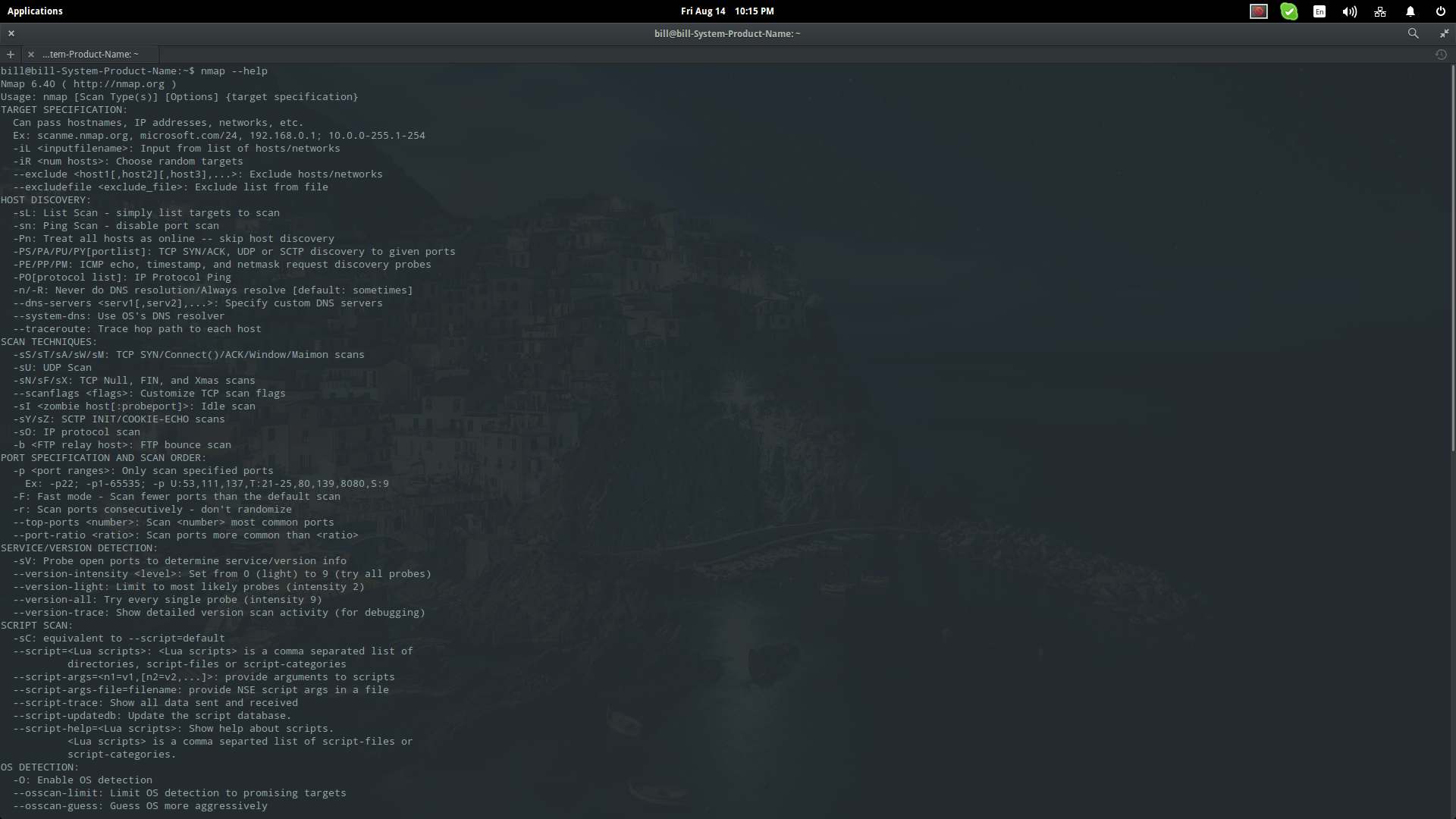Viewport: 1456px width, 819px height.
Task: Click the Skype green status icon
Action: (1288, 11)
